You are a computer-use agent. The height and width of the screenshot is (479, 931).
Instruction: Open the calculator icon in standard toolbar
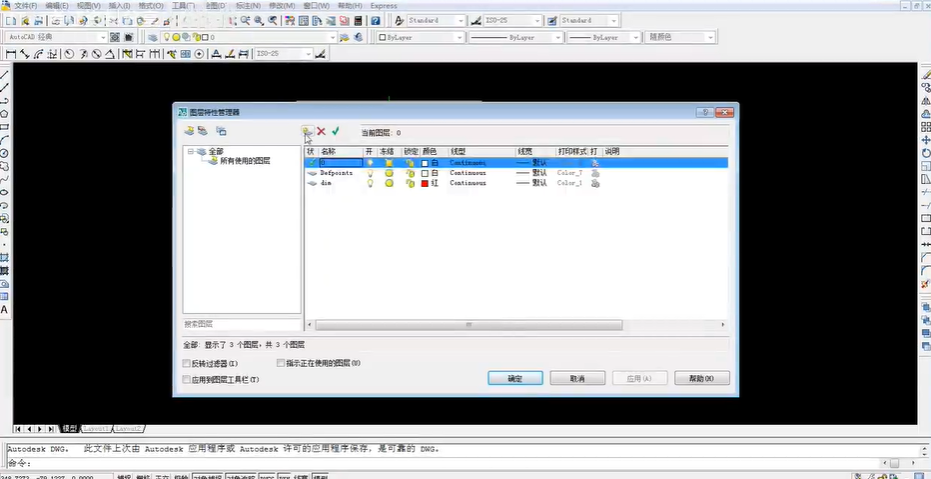pyautogui.click(x=358, y=21)
